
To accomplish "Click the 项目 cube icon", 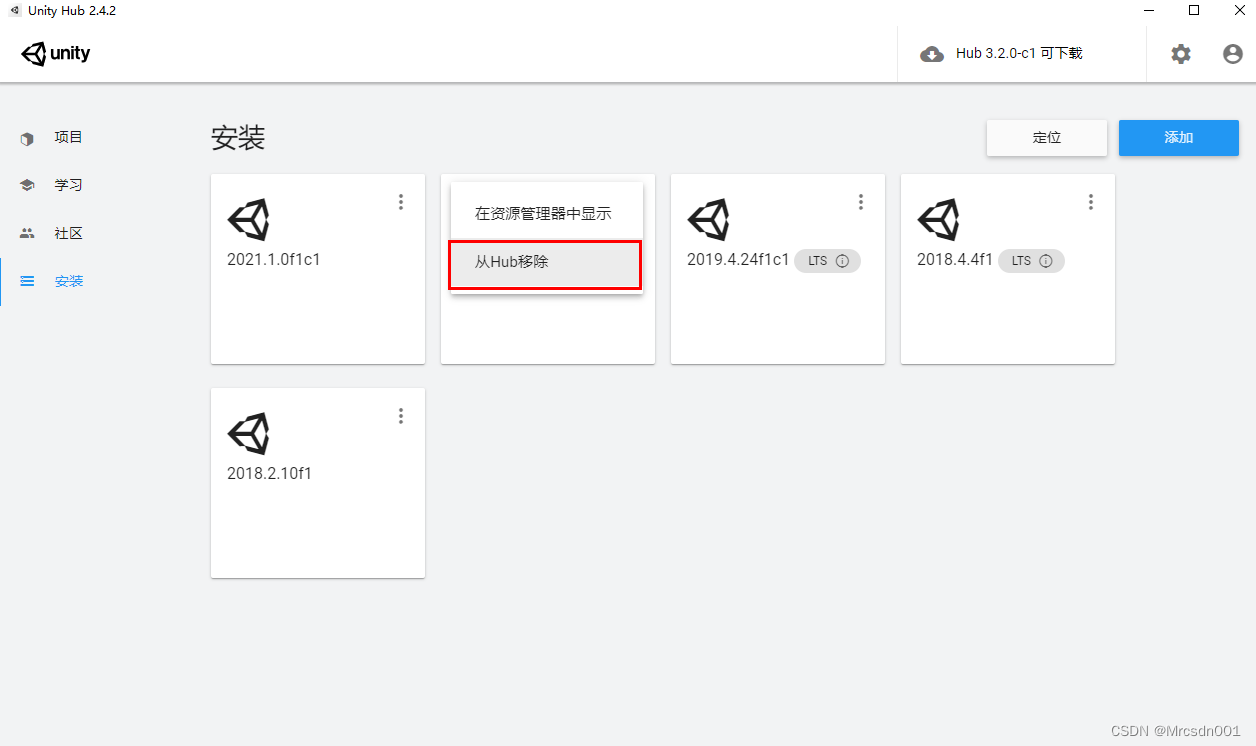I will coord(27,139).
